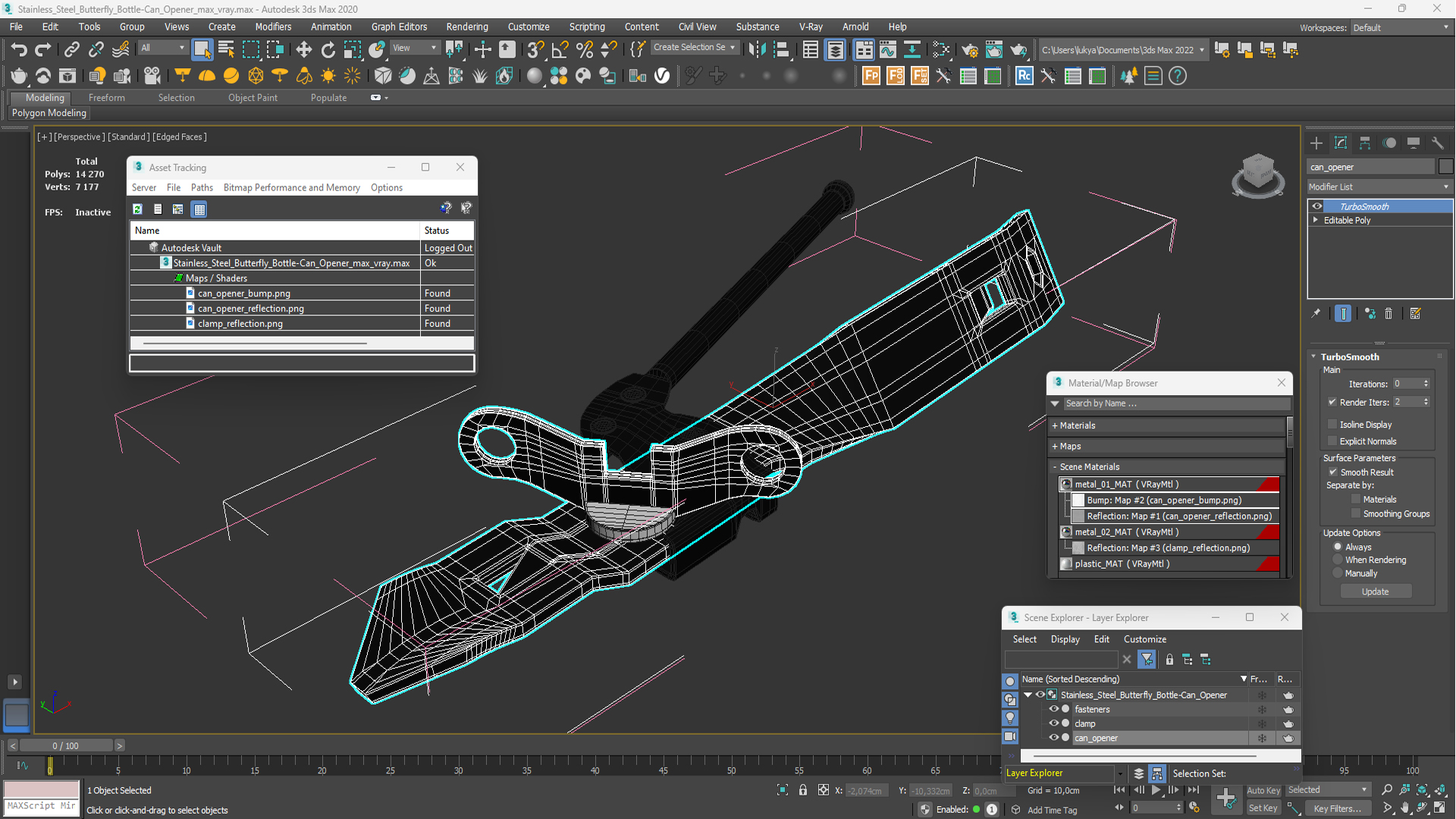Select the When Rendering radio option
Viewport: 1456px width, 819px height.
point(1338,560)
